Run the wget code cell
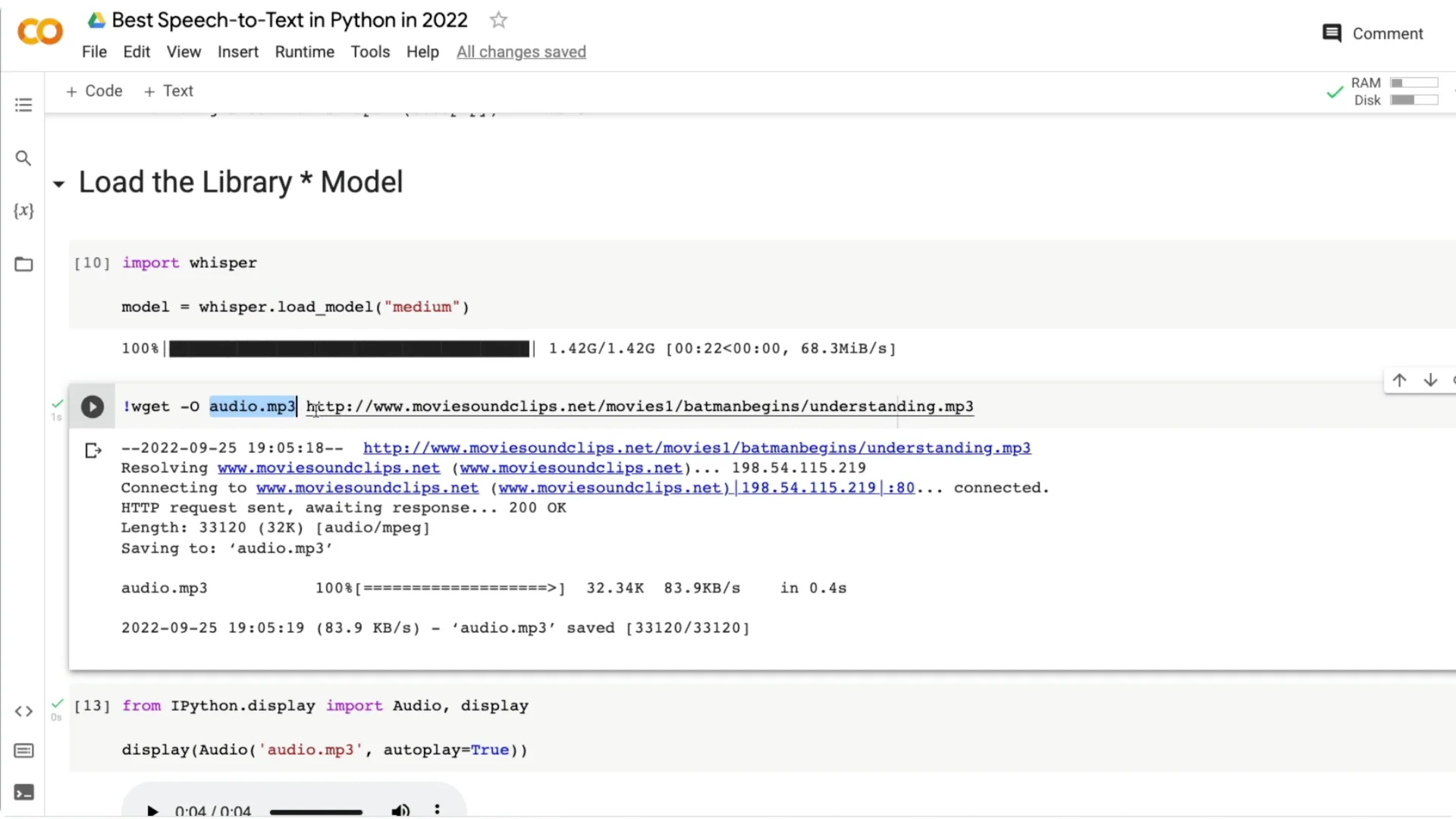The height and width of the screenshot is (819, 1456). (92, 406)
